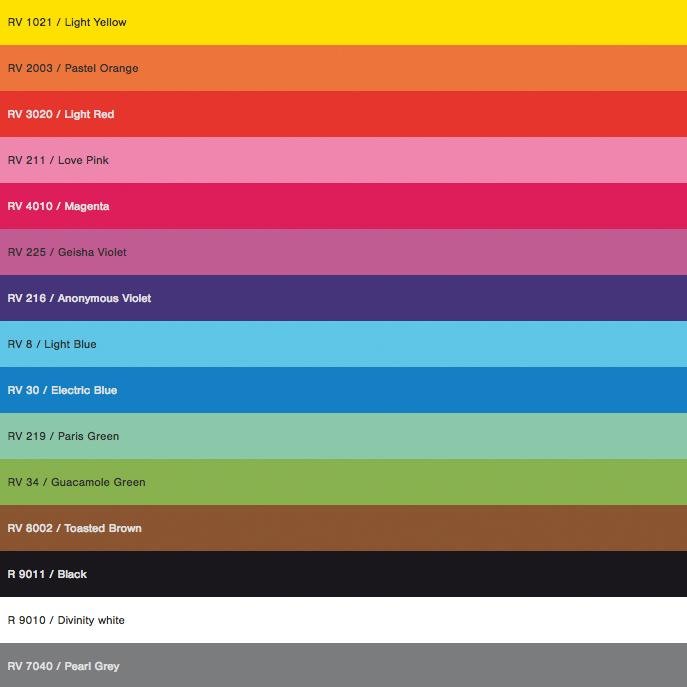Select the Love Pink RV 211 band
The image size is (687, 687).
pyautogui.click(x=344, y=160)
